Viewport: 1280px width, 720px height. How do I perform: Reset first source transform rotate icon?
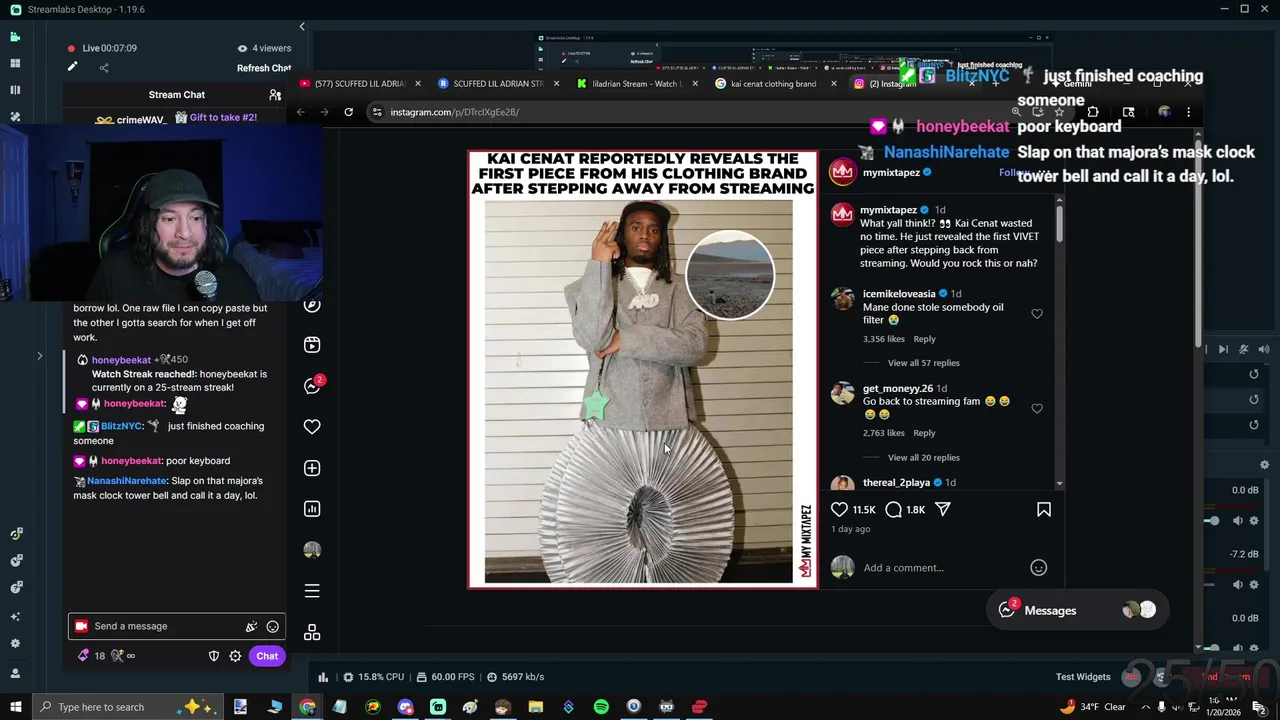click(1253, 374)
